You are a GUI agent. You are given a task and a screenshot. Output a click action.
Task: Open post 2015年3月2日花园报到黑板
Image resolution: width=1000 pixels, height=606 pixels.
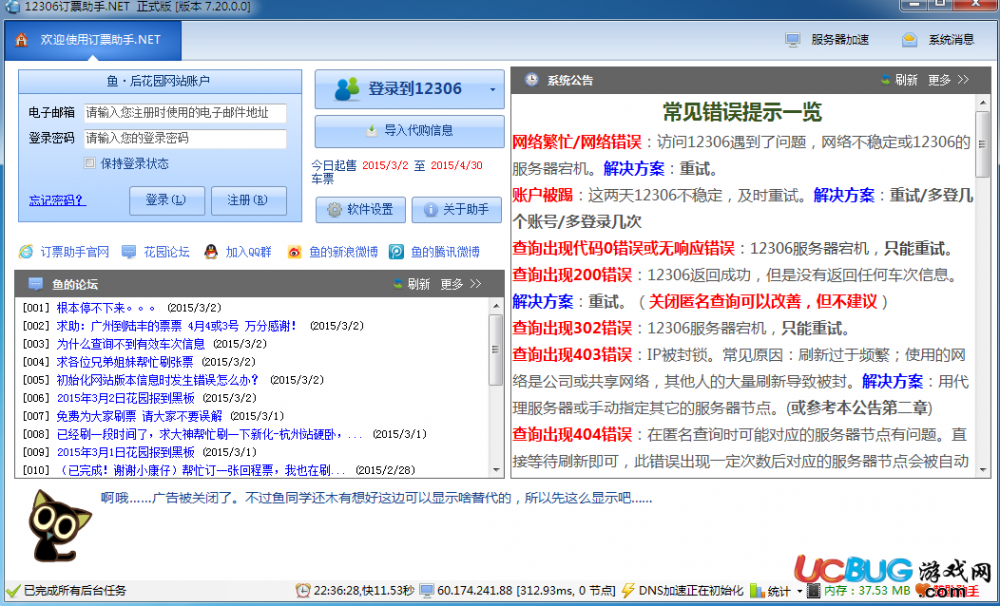126,398
